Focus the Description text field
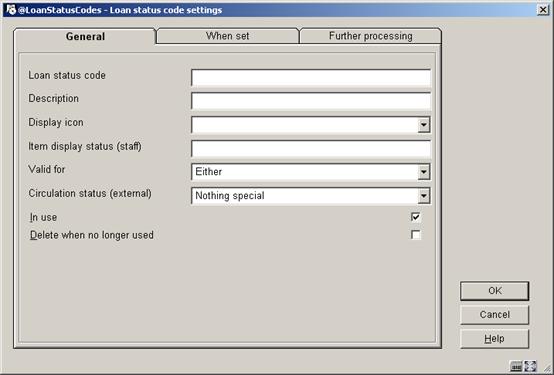The image size is (554, 375). click(x=311, y=101)
